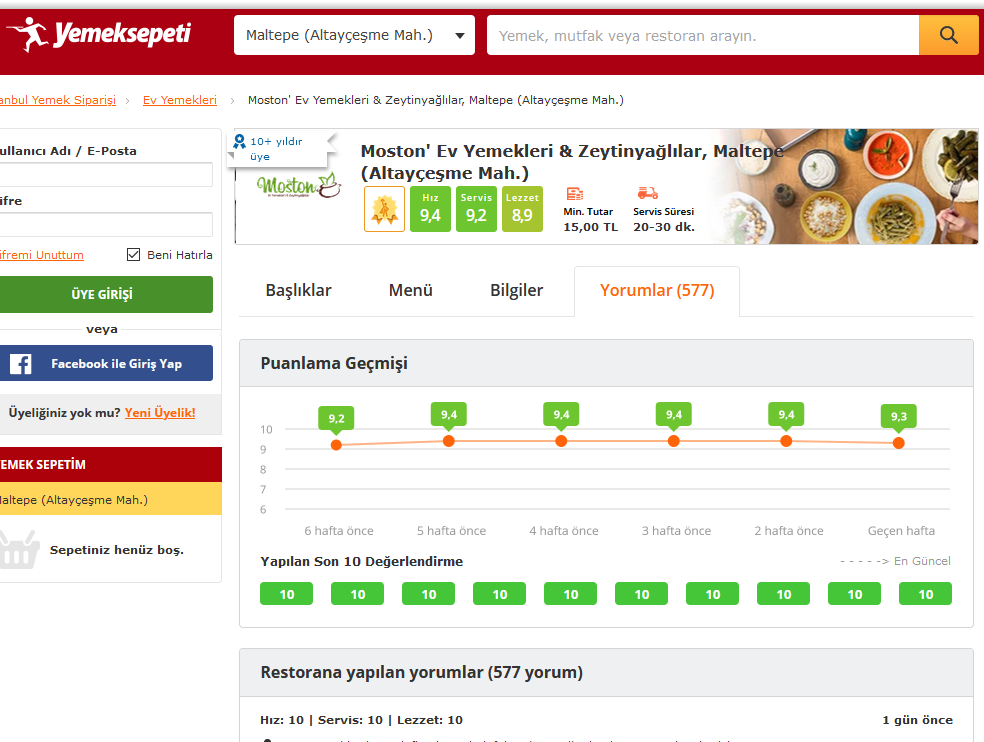Click the restaurant search input field
Image resolution: width=984 pixels, height=742 pixels.
(703, 35)
